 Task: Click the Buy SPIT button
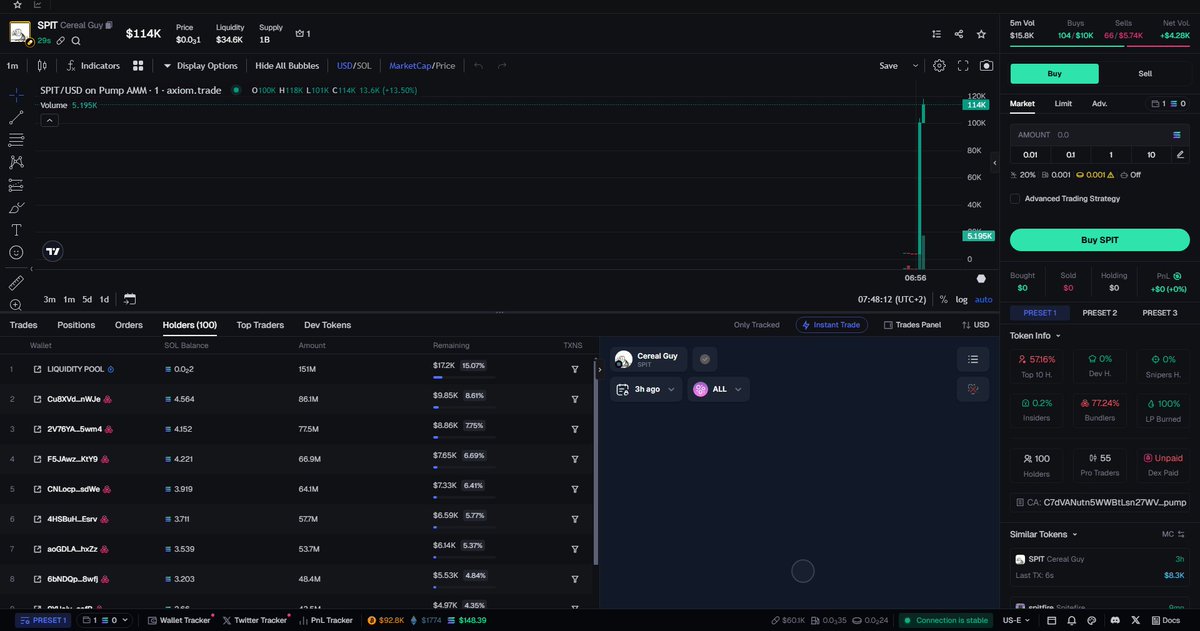1099,240
